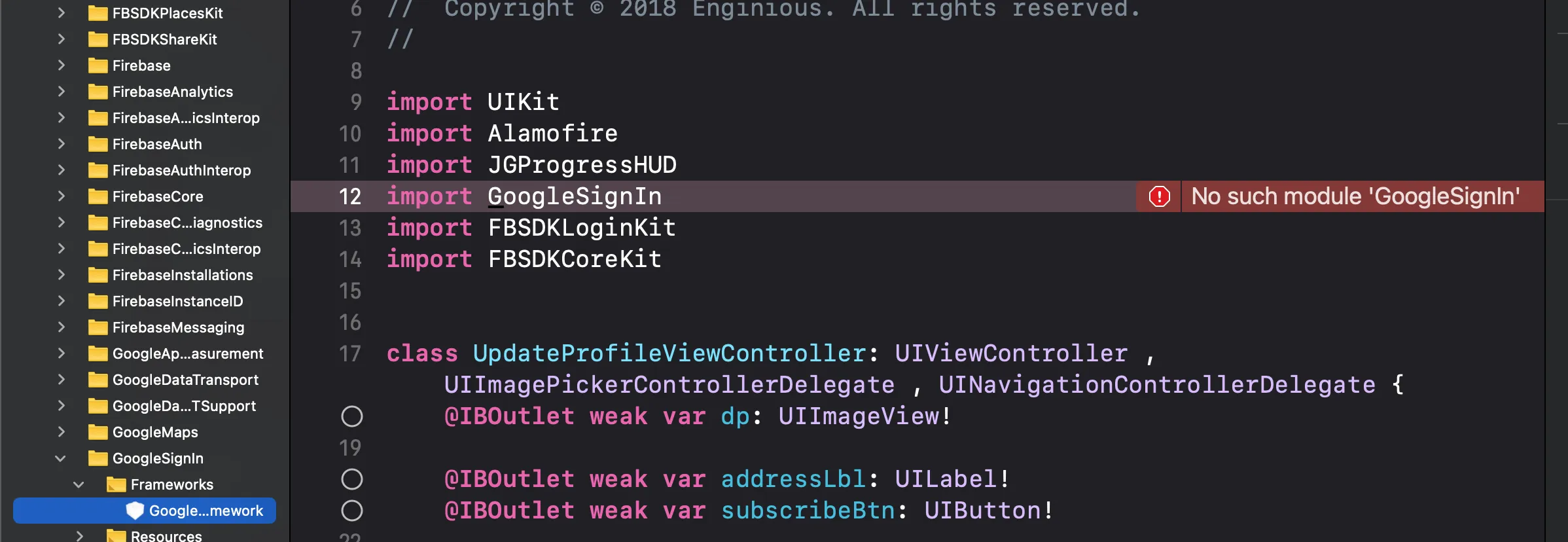Click the FirebaseAuth folder icon

(98, 144)
